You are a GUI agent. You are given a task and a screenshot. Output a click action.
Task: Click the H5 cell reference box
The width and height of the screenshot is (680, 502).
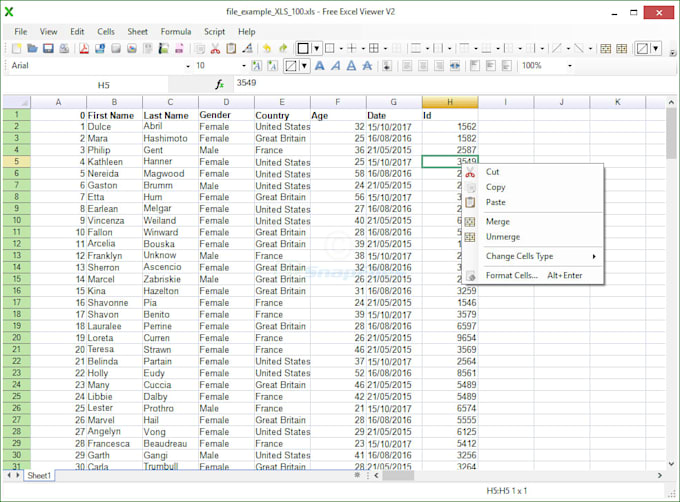[x=87, y=85]
